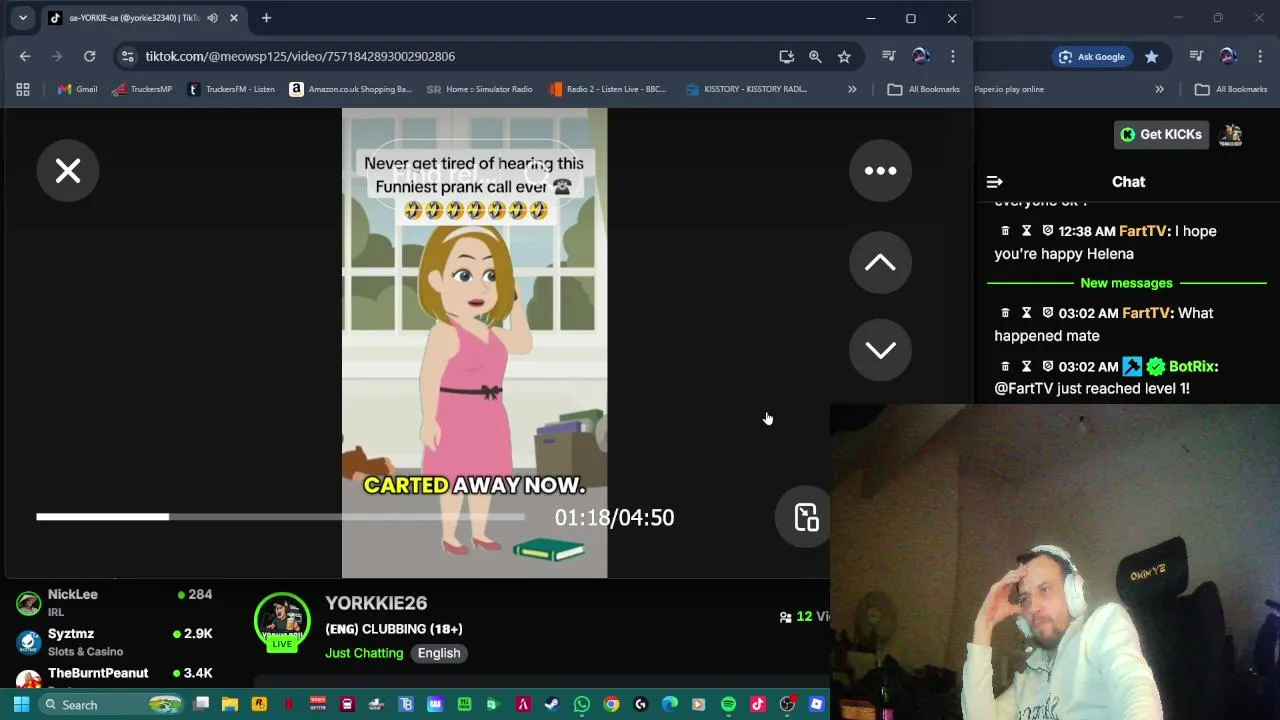Click the install app icon in address bar
The width and height of the screenshot is (1280, 720).
pyautogui.click(x=786, y=57)
